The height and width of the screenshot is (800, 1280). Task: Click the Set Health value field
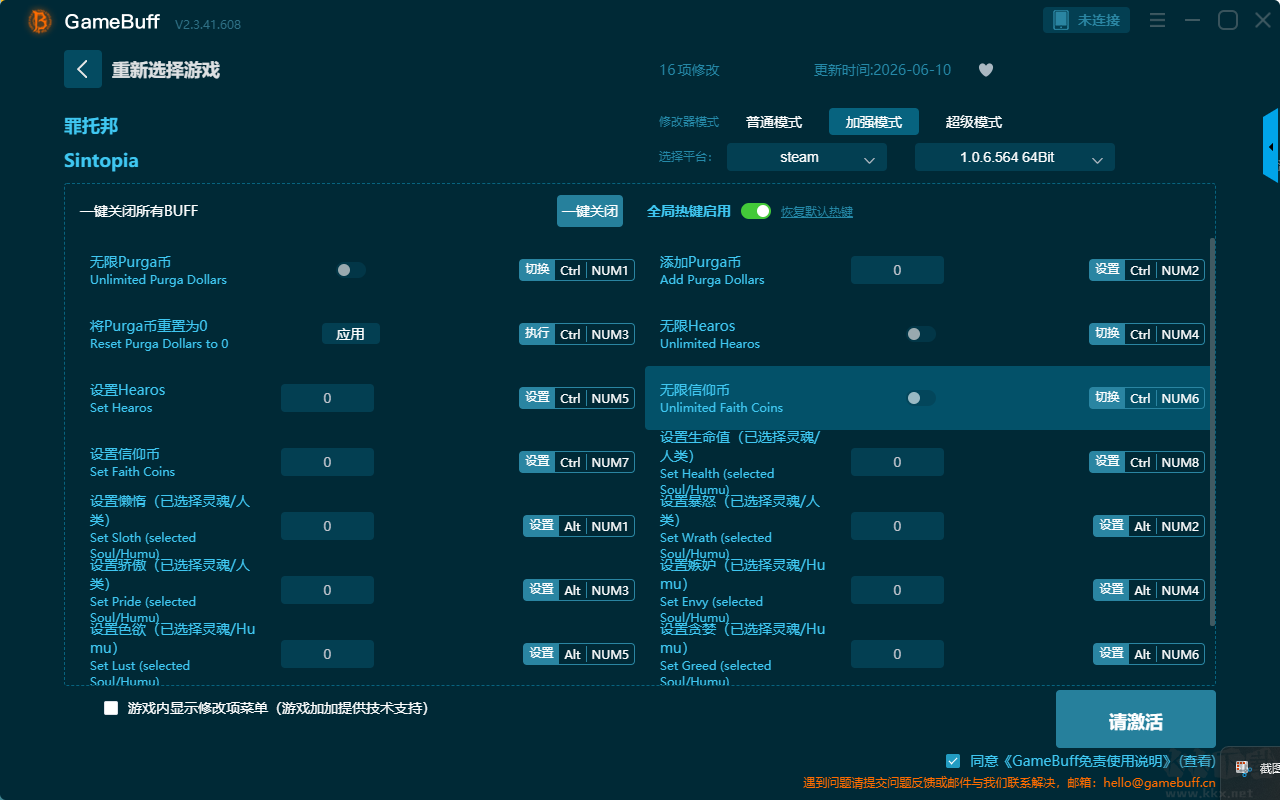coord(897,462)
